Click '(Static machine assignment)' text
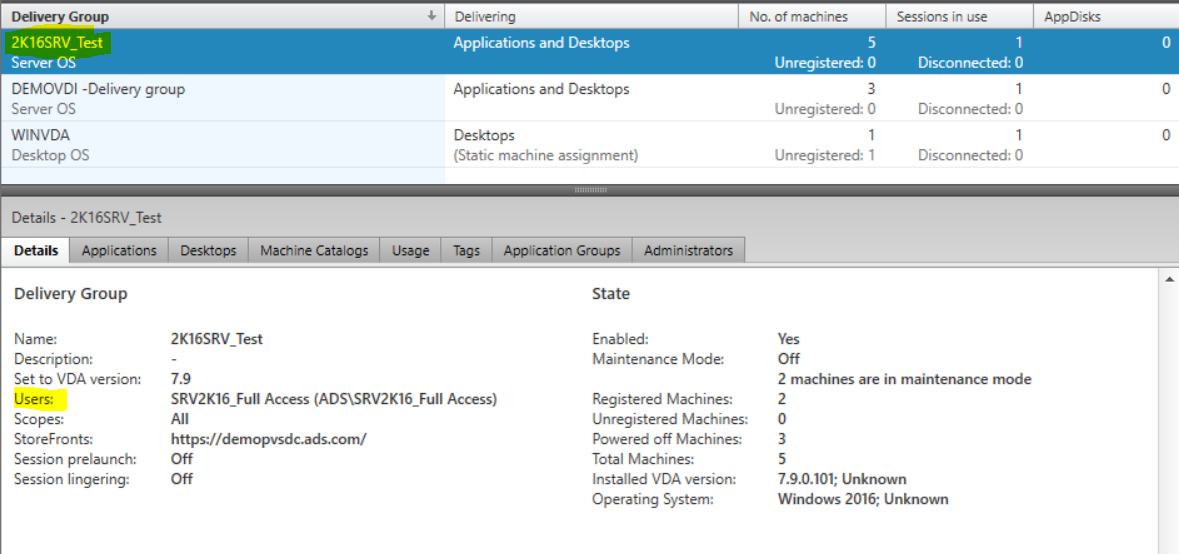Screen dimensions: 1179x554 pos(546,156)
